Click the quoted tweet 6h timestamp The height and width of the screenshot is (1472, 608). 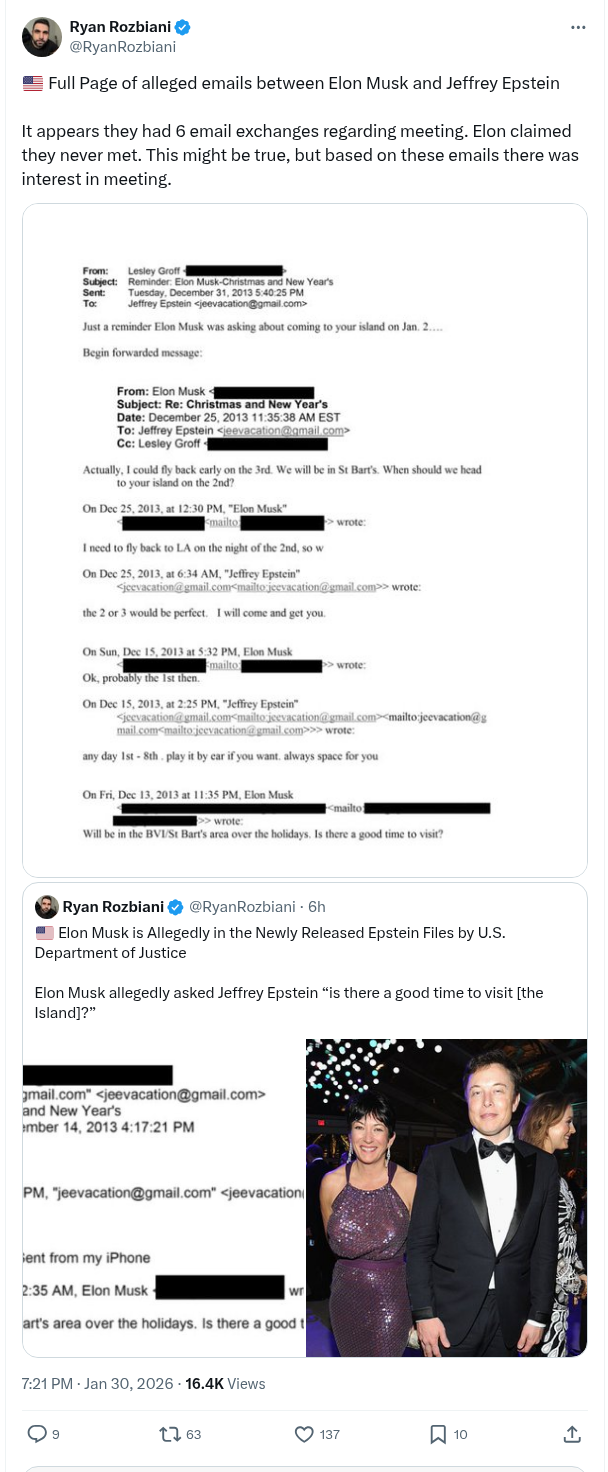[x=317, y=907]
